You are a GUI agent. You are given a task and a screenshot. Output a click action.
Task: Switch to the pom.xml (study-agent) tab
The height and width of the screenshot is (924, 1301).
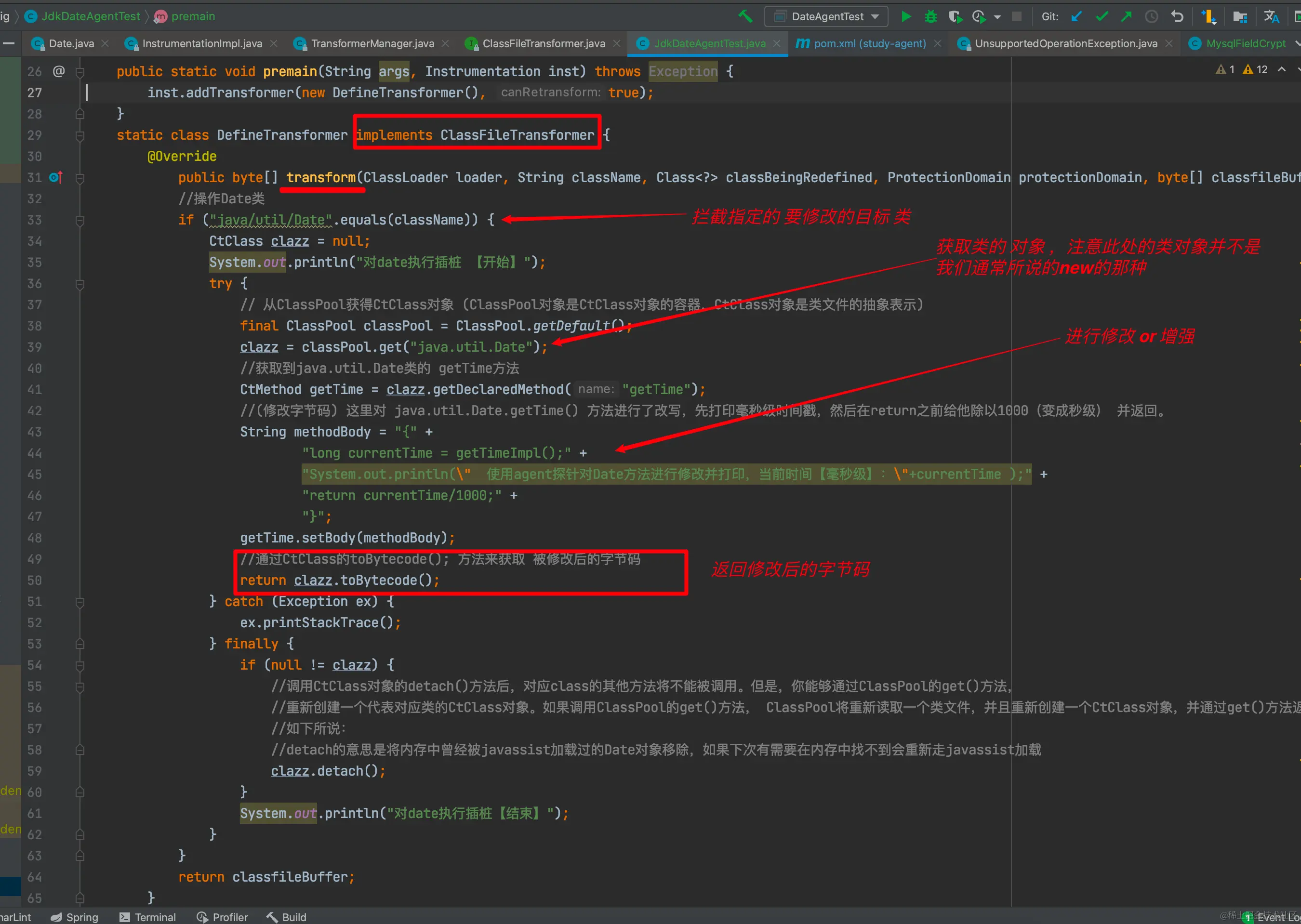pos(869,44)
